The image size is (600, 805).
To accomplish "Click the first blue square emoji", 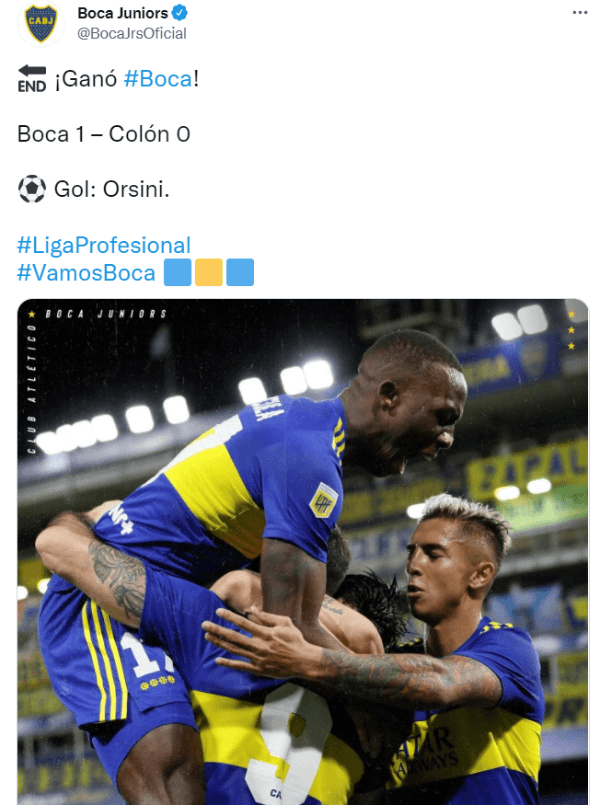I will (178, 272).
